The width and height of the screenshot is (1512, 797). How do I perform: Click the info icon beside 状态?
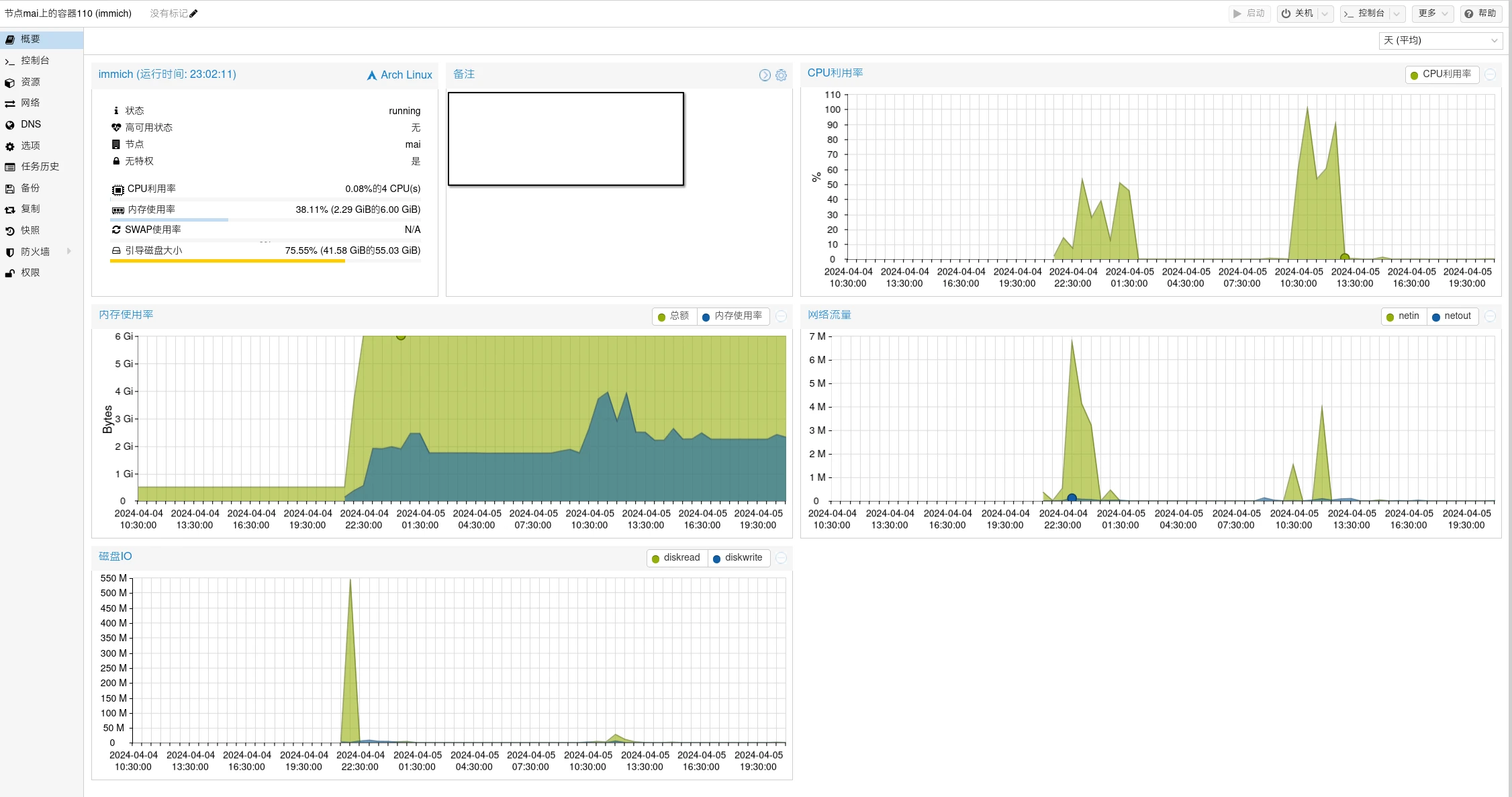pyautogui.click(x=116, y=111)
